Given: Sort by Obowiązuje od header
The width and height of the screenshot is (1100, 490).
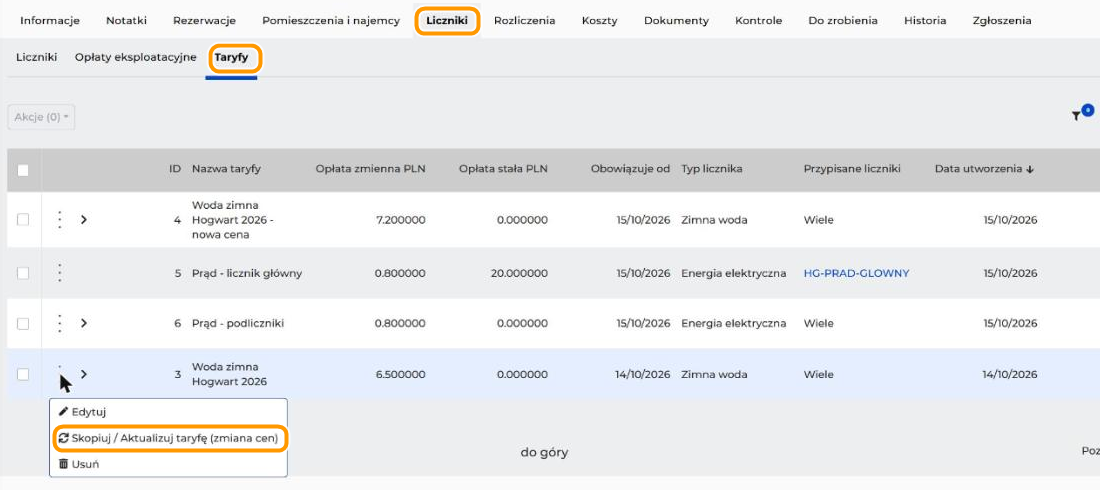Looking at the screenshot, I should tap(630, 169).
